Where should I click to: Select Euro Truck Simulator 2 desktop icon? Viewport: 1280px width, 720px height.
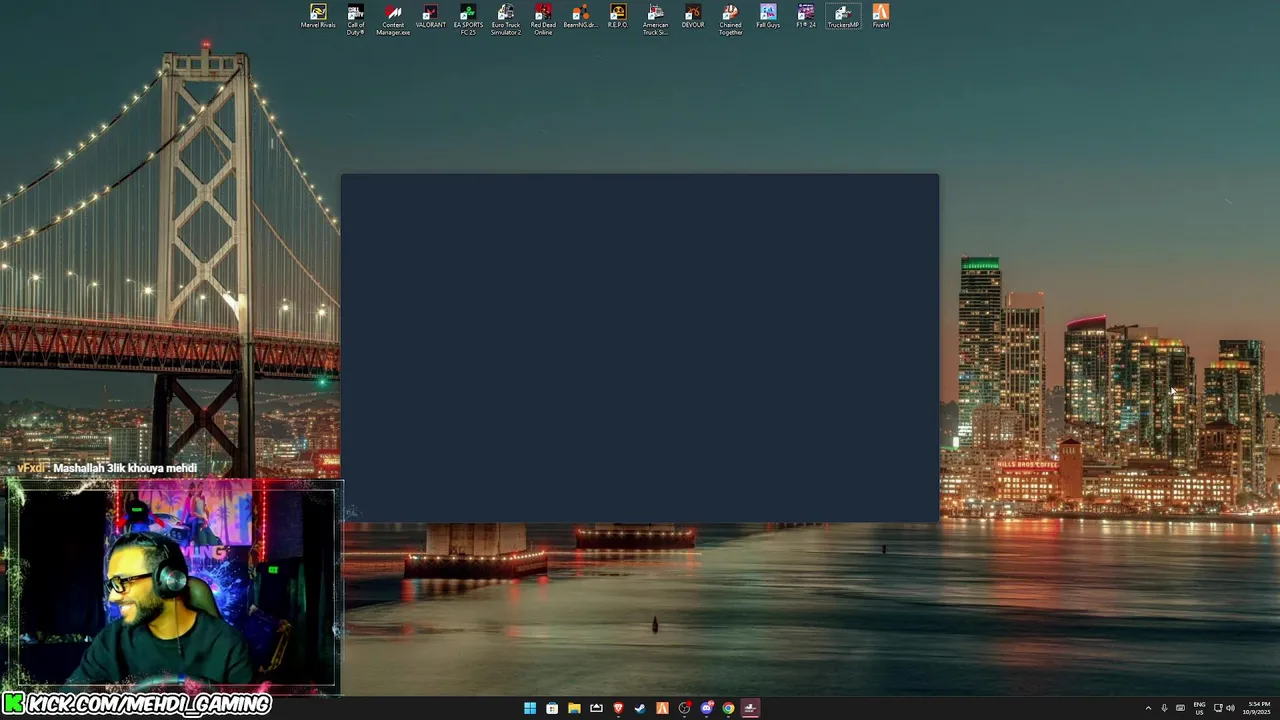(505, 19)
